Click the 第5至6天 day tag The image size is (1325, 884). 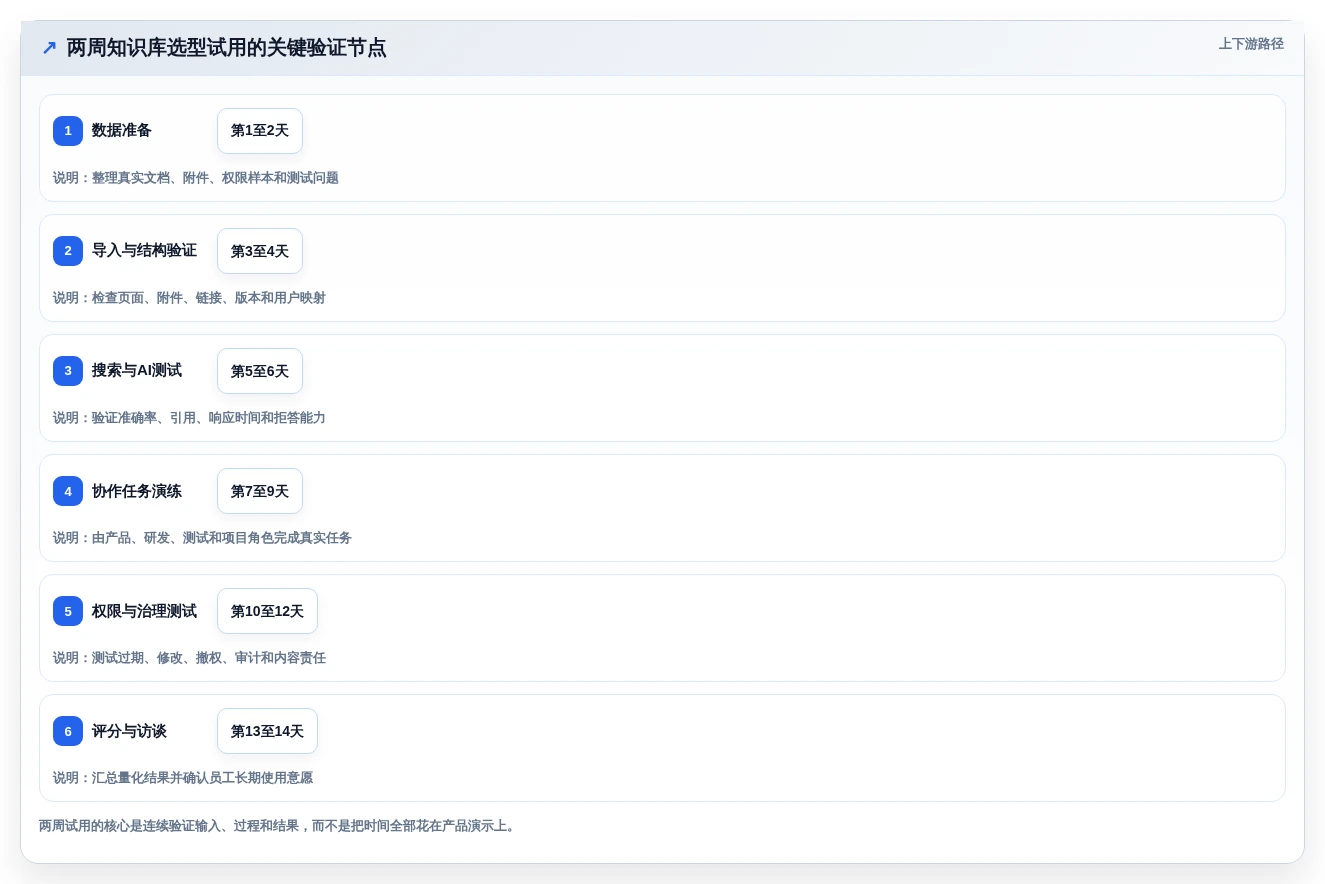pos(260,371)
